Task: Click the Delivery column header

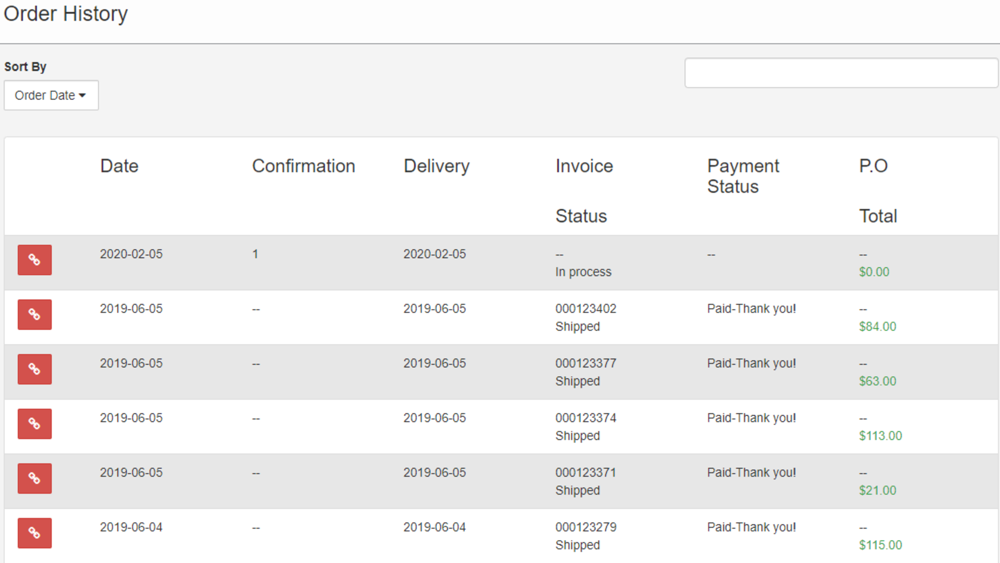Action: (436, 167)
